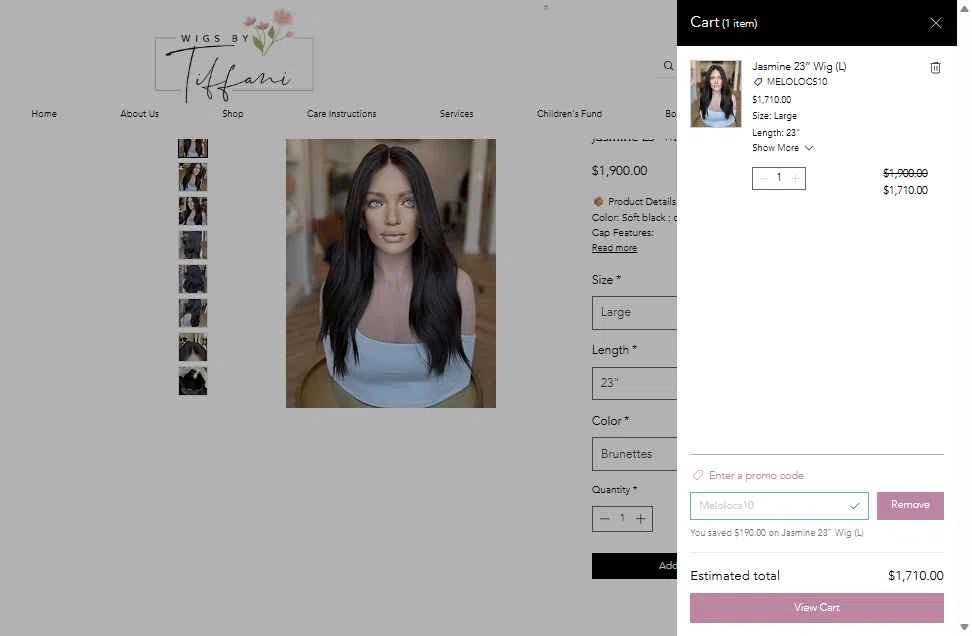The image size is (972, 636).
Task: Open Children's Fund page
Action: point(569,114)
